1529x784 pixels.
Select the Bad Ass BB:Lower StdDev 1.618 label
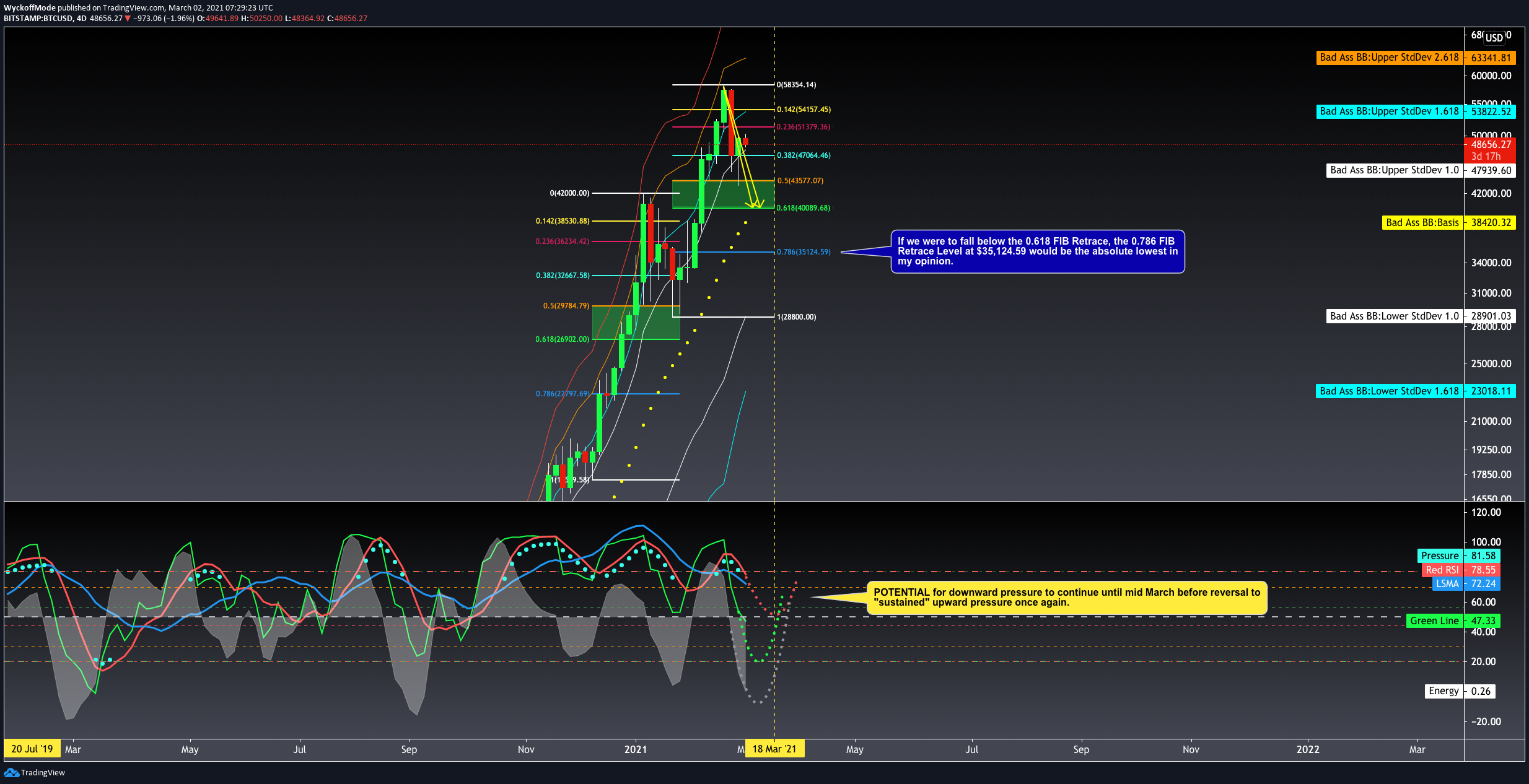pyautogui.click(x=1390, y=391)
